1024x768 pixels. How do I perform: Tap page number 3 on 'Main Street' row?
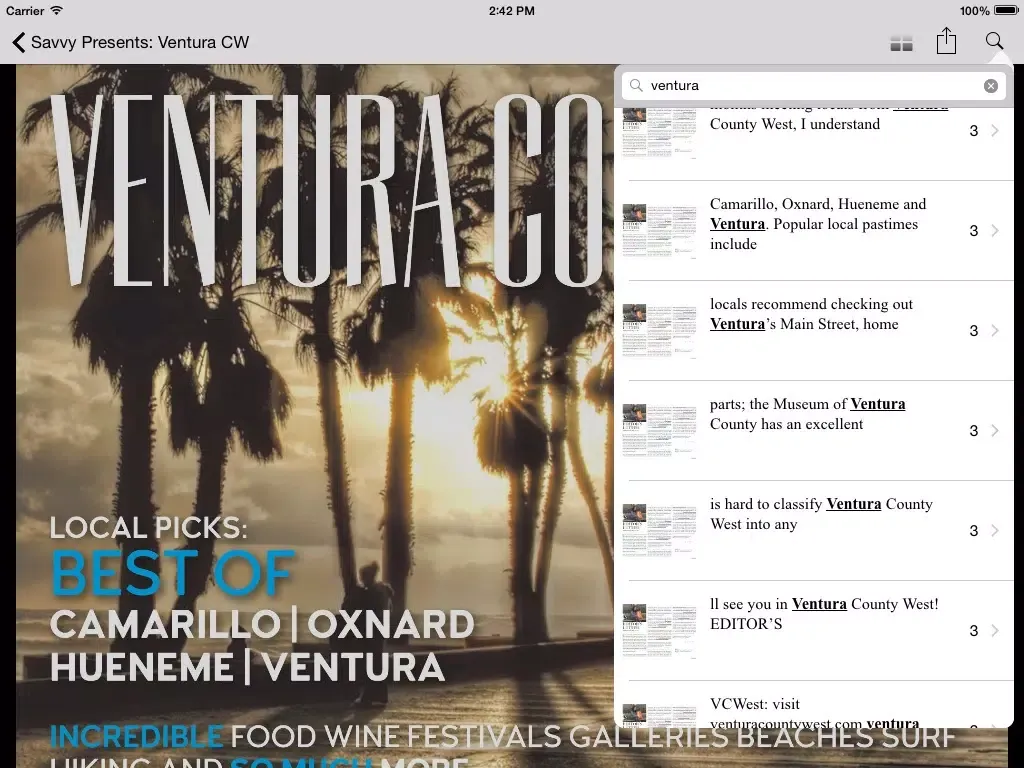tap(973, 330)
